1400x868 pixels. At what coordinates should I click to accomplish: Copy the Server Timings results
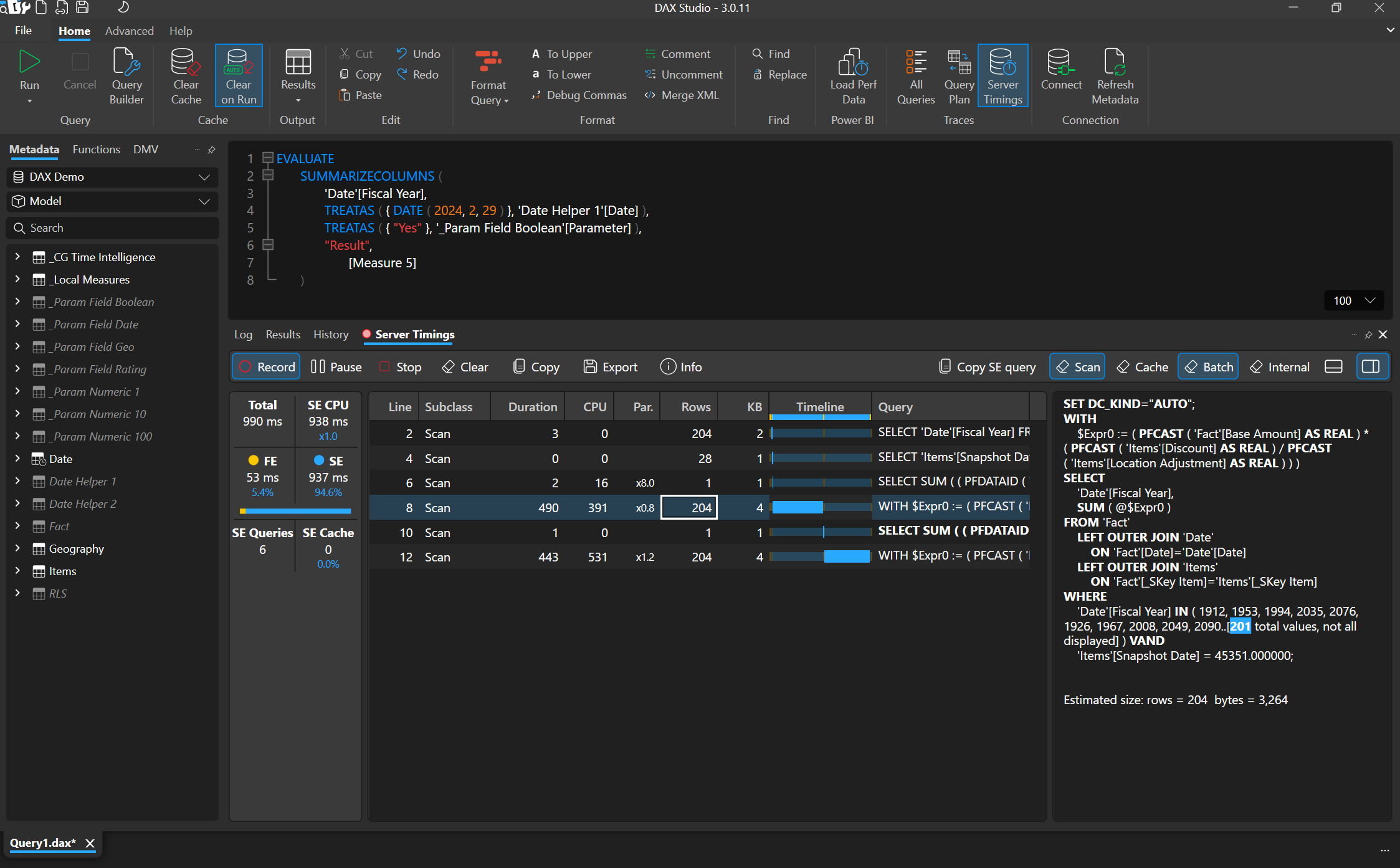click(x=536, y=366)
